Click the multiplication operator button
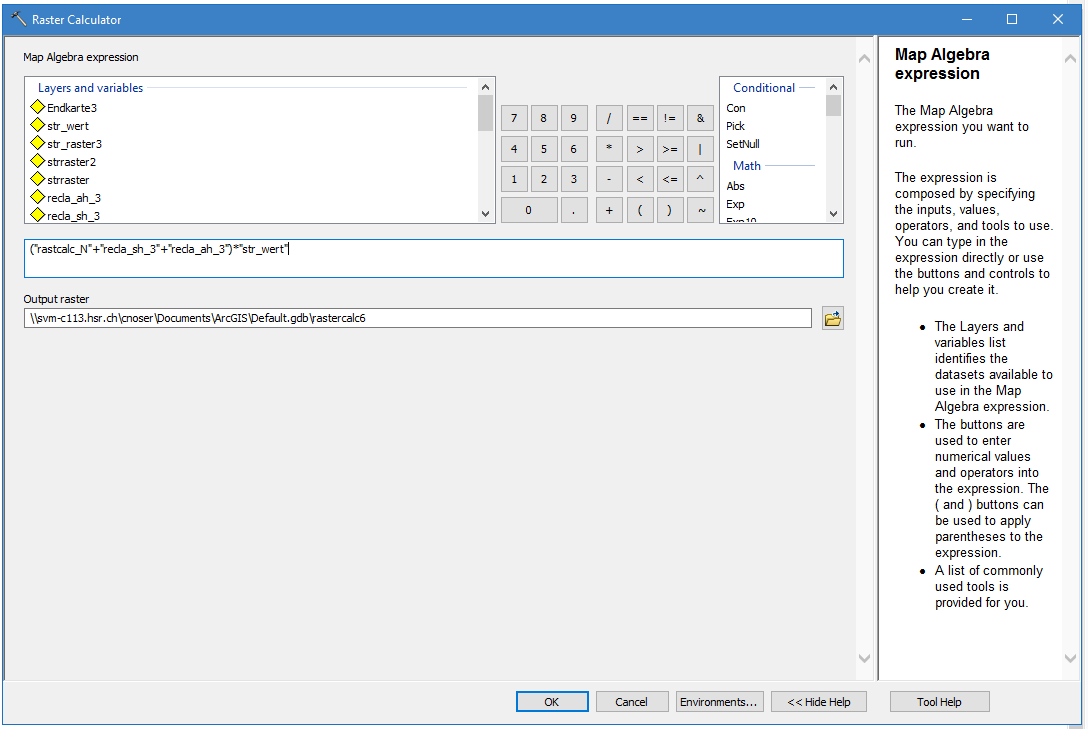Viewport: 1088px width, 729px height. tap(609, 149)
